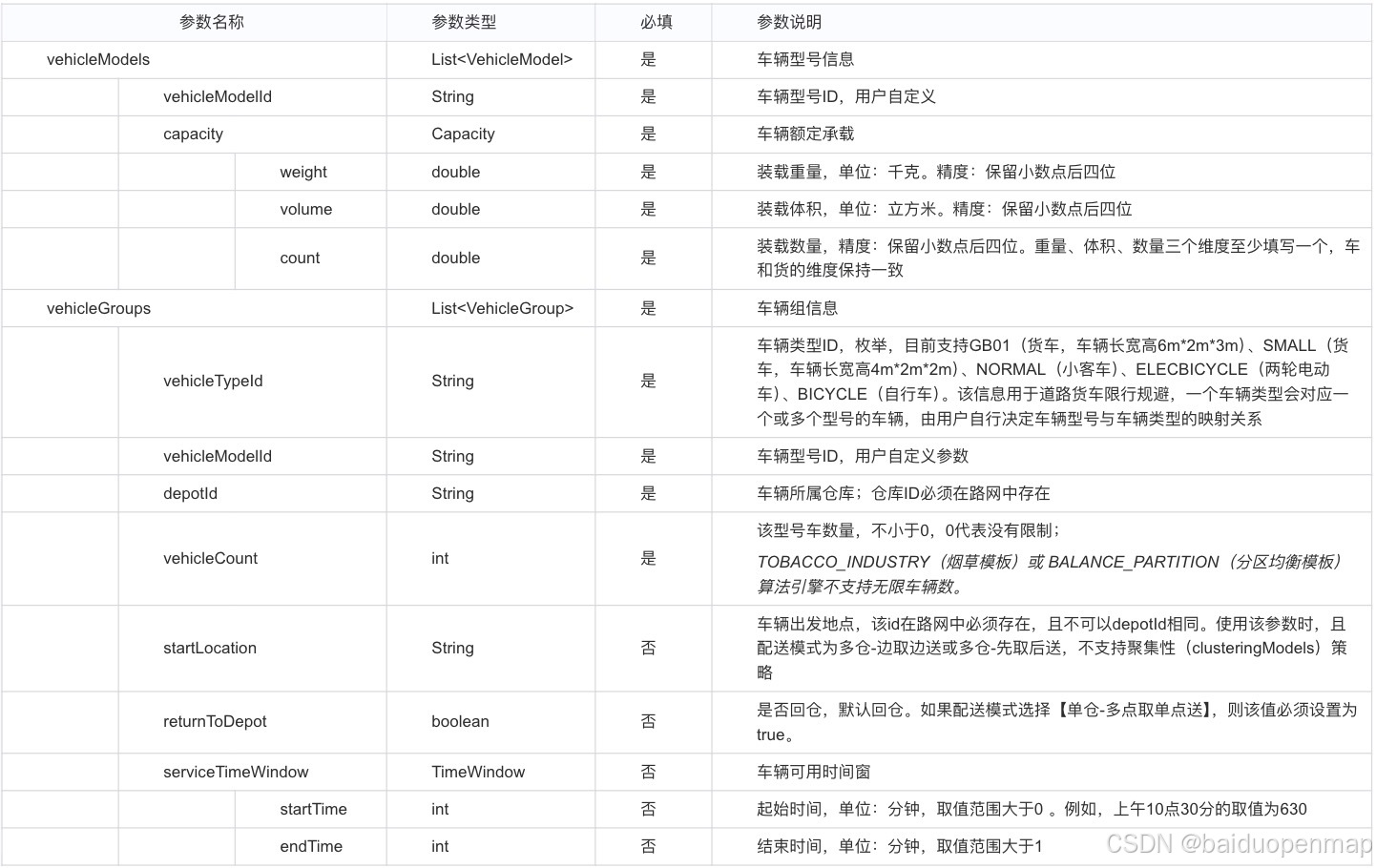Viewport: 1376px width, 868px height.
Task: Click the String type in the depotId row
Action: [452, 493]
